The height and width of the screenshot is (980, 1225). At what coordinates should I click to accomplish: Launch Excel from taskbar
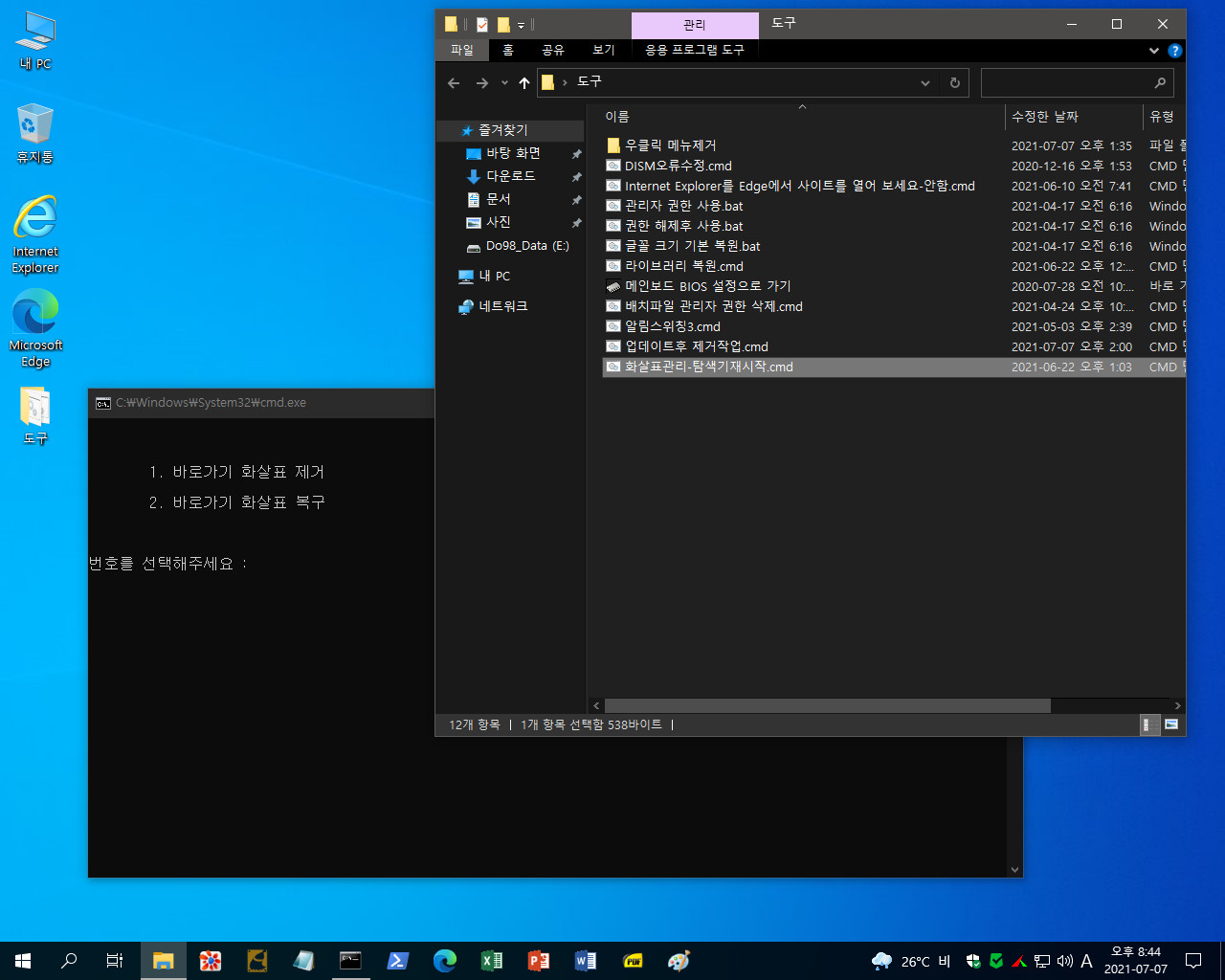coord(492,961)
